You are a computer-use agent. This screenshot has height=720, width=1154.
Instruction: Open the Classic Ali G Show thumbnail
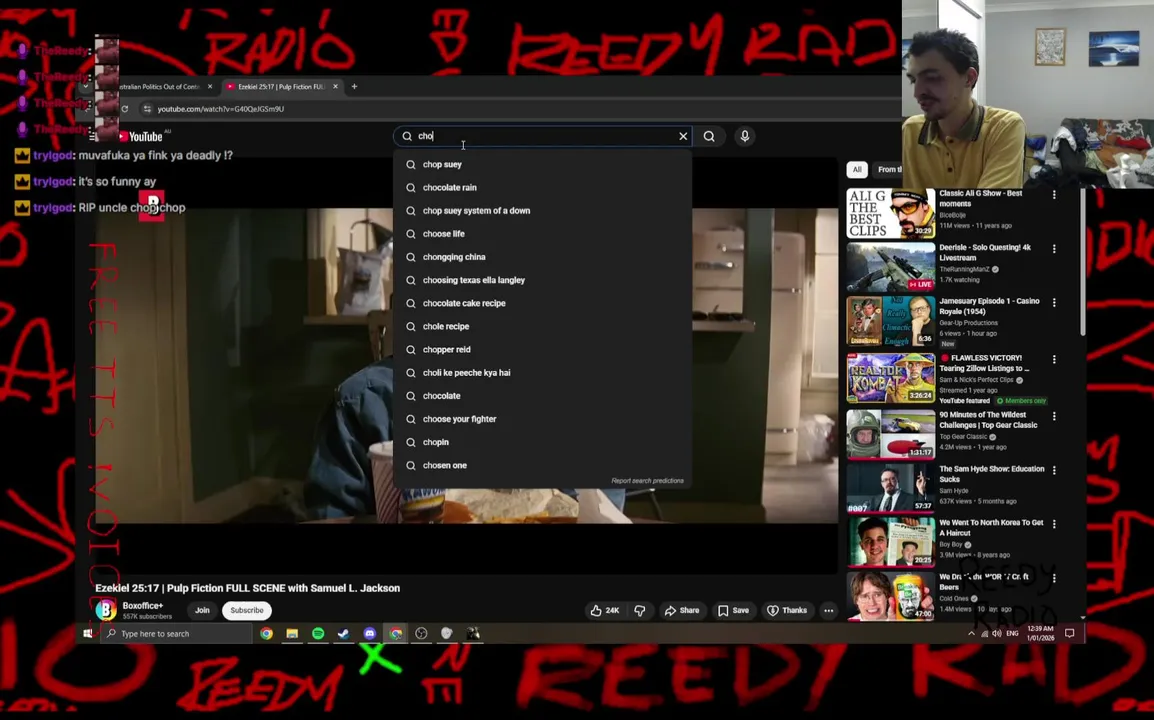pyautogui.click(x=891, y=213)
